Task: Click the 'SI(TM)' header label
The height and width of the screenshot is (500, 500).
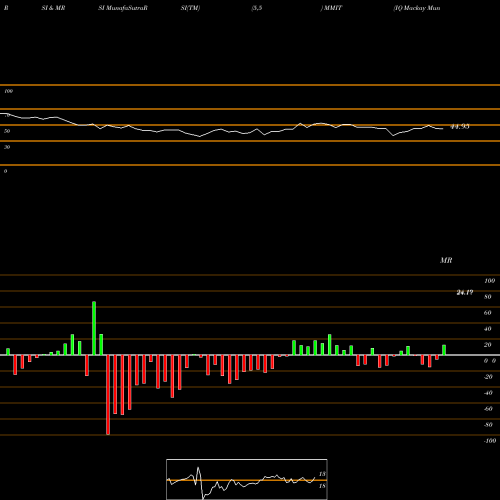Action: [x=190, y=8]
